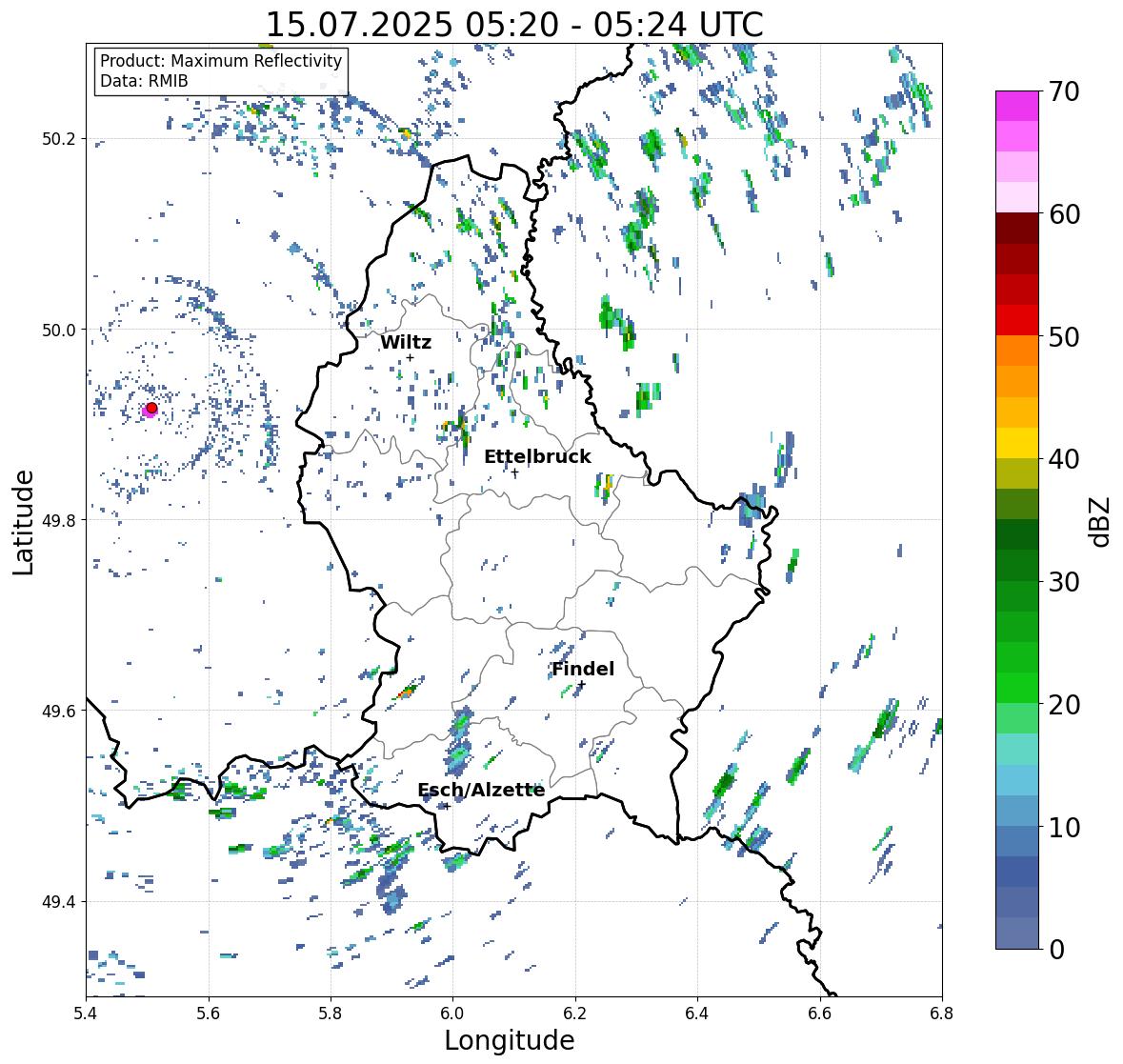This screenshot has width=1123, height=1064.
Task: Click the magenta top colorbar segment
Action: (1017, 106)
